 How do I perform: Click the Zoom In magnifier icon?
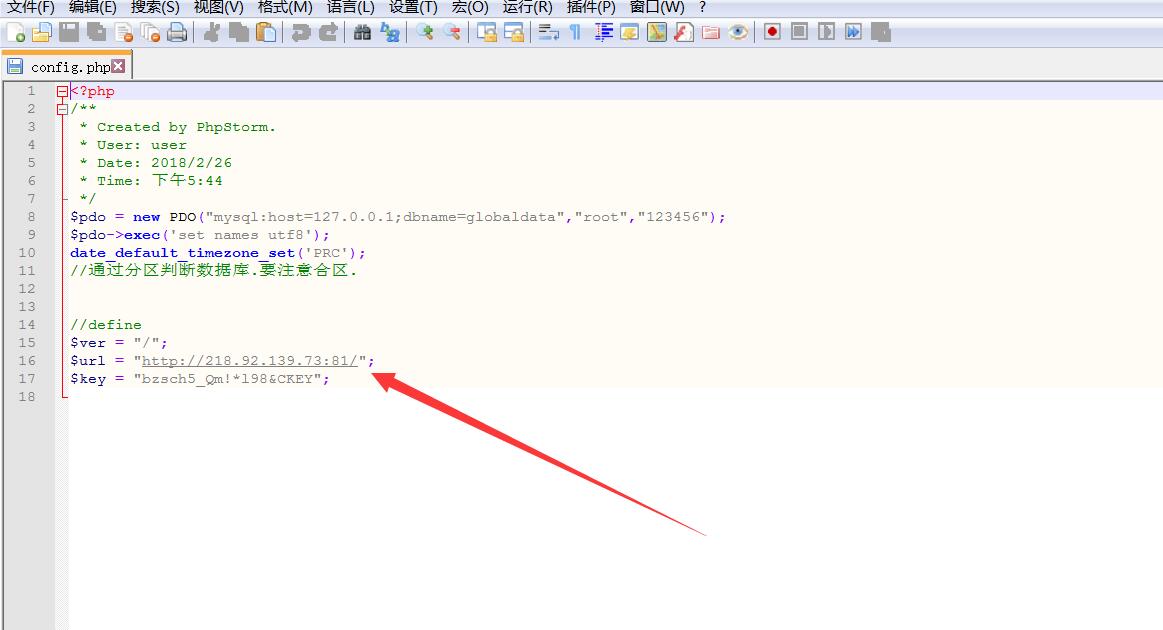click(x=426, y=32)
